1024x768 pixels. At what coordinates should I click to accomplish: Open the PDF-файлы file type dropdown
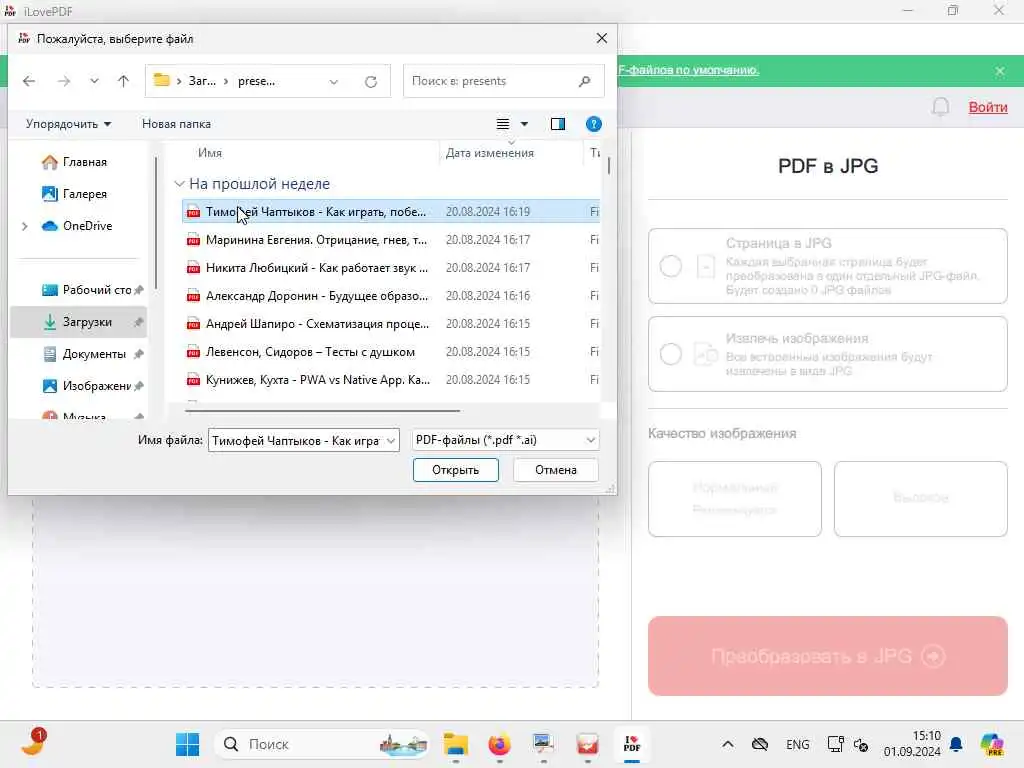point(505,440)
